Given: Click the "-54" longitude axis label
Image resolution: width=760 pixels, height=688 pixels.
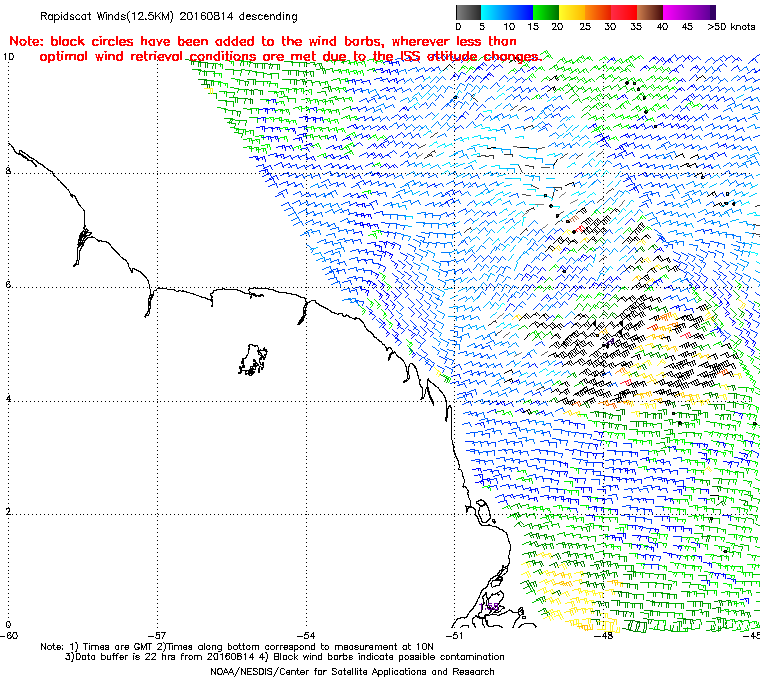Looking at the screenshot, I should (306, 635).
